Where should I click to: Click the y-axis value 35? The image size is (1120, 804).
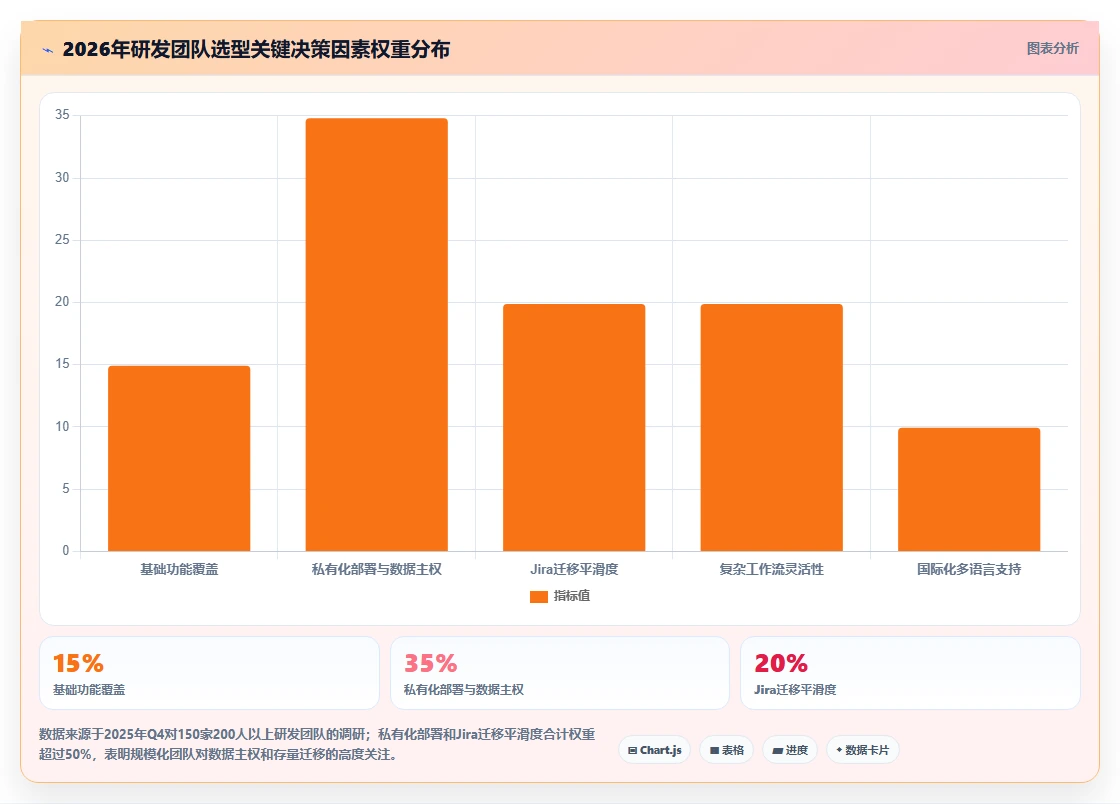pyautogui.click(x=62, y=115)
